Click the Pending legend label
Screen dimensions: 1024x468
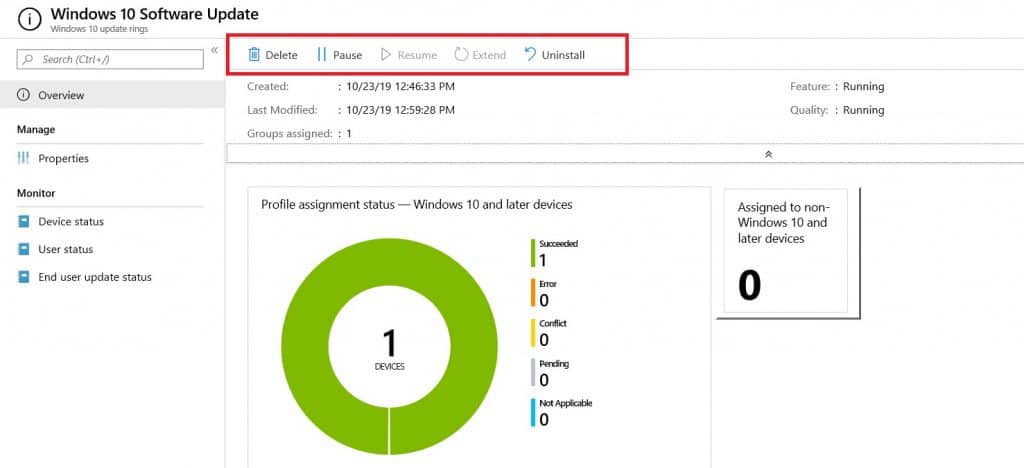554,364
